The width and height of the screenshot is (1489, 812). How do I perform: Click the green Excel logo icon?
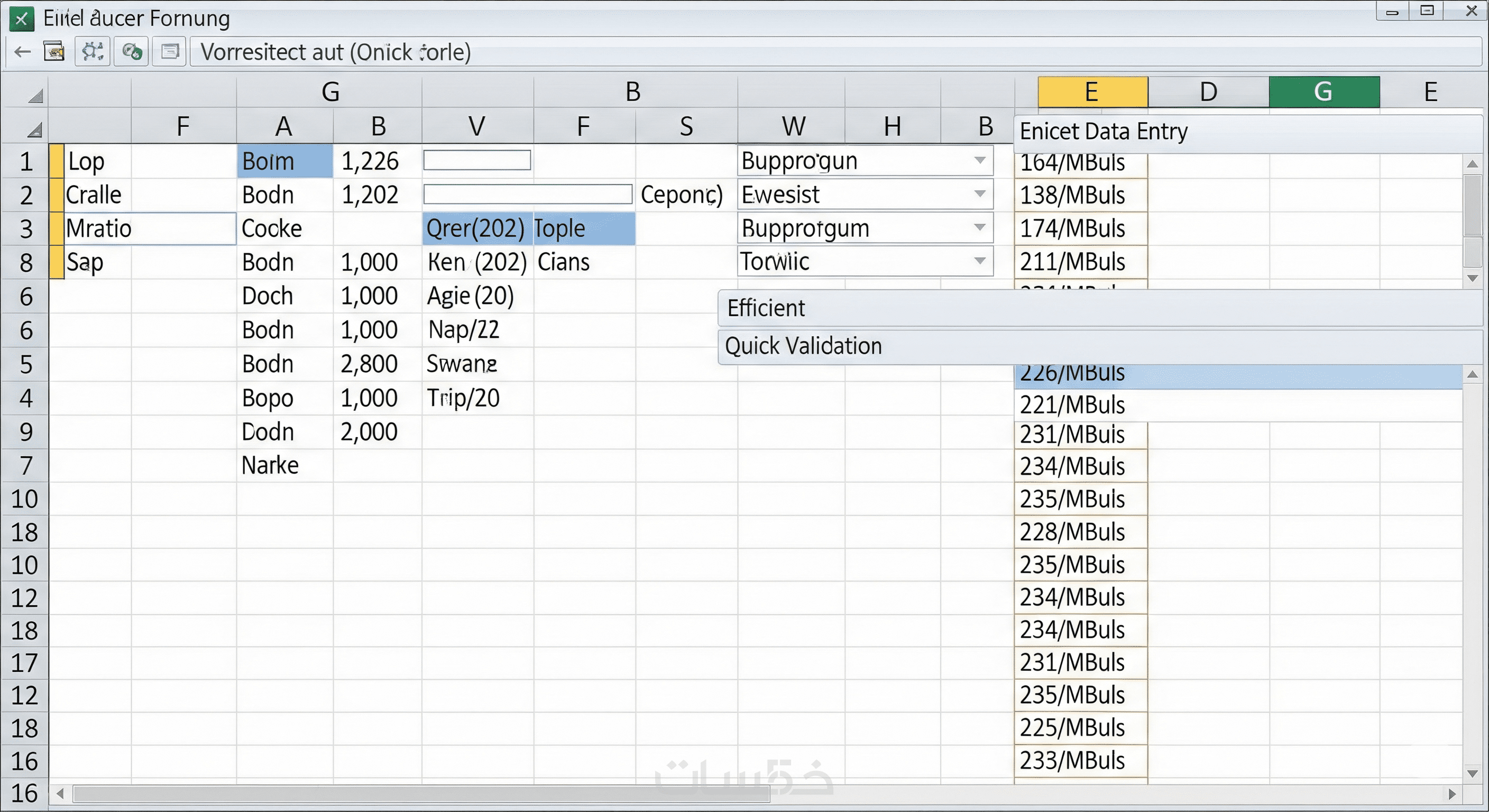click(21, 19)
